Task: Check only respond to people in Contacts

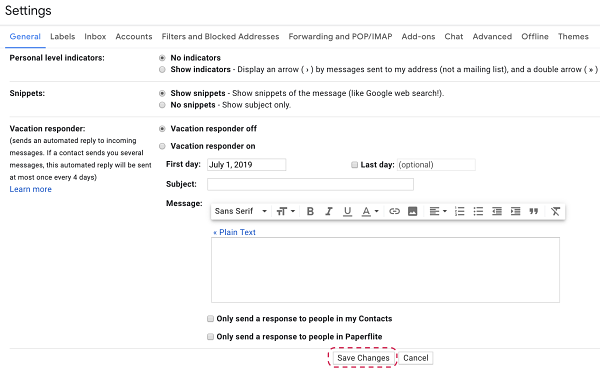Action: coord(210,318)
